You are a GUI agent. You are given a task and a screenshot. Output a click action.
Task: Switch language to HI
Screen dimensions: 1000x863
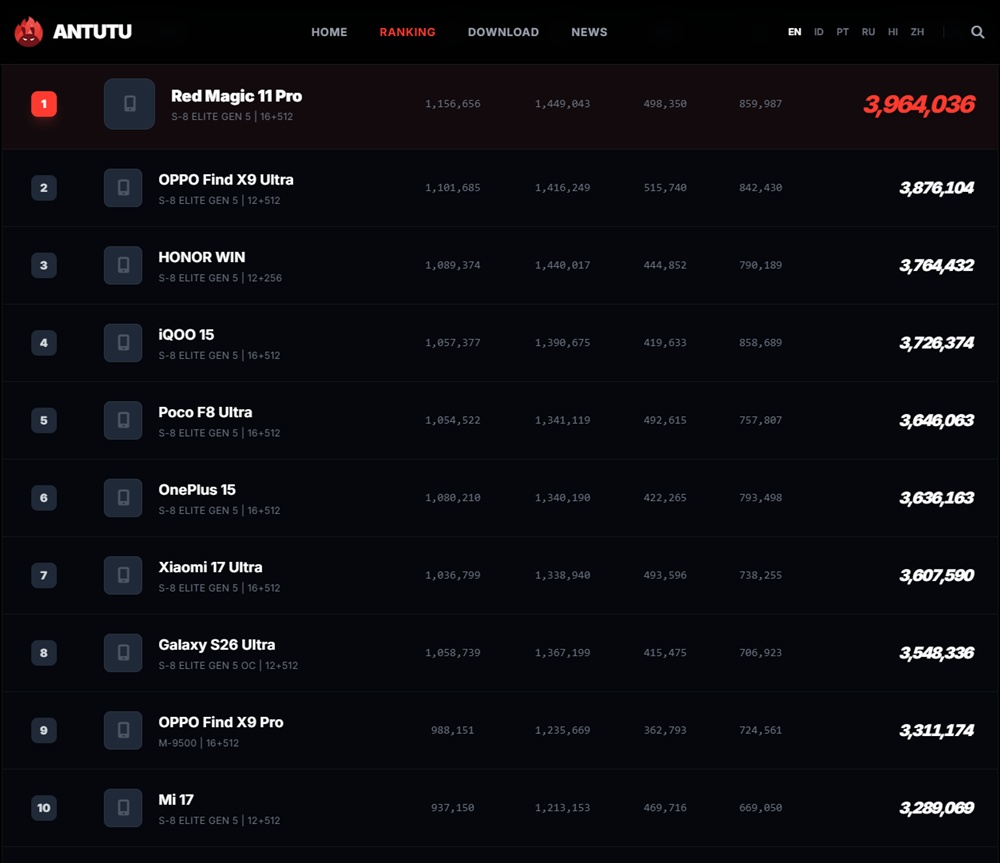click(x=893, y=32)
